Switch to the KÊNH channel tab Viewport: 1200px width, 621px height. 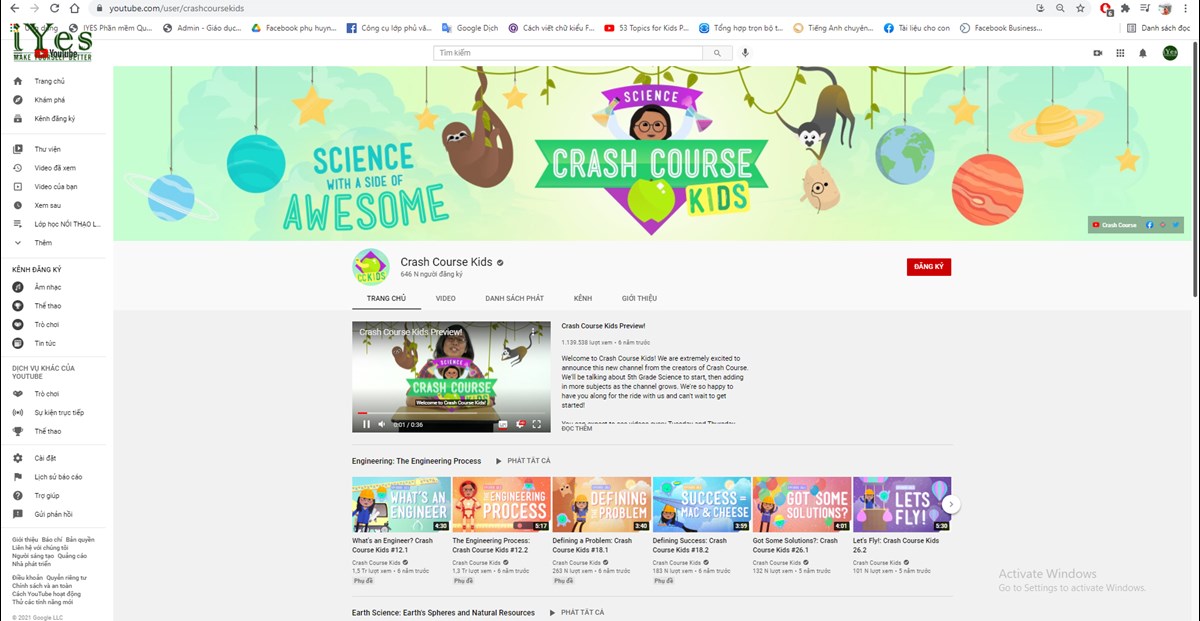click(583, 298)
